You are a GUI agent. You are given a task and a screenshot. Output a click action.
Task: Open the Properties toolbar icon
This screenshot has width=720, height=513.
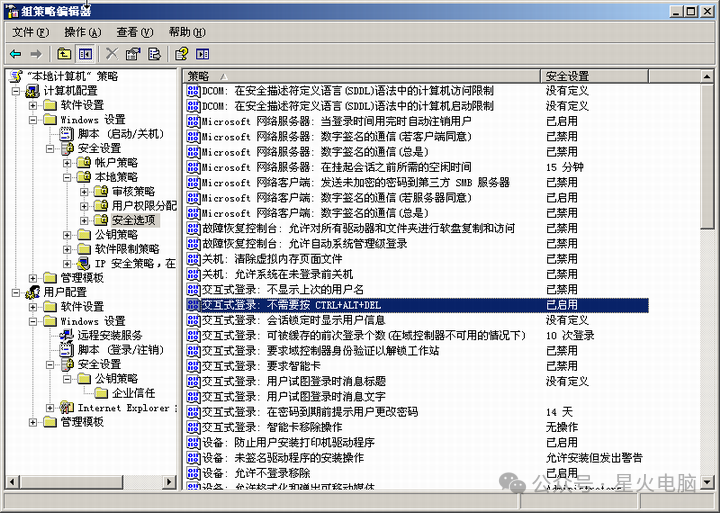[x=133, y=54]
